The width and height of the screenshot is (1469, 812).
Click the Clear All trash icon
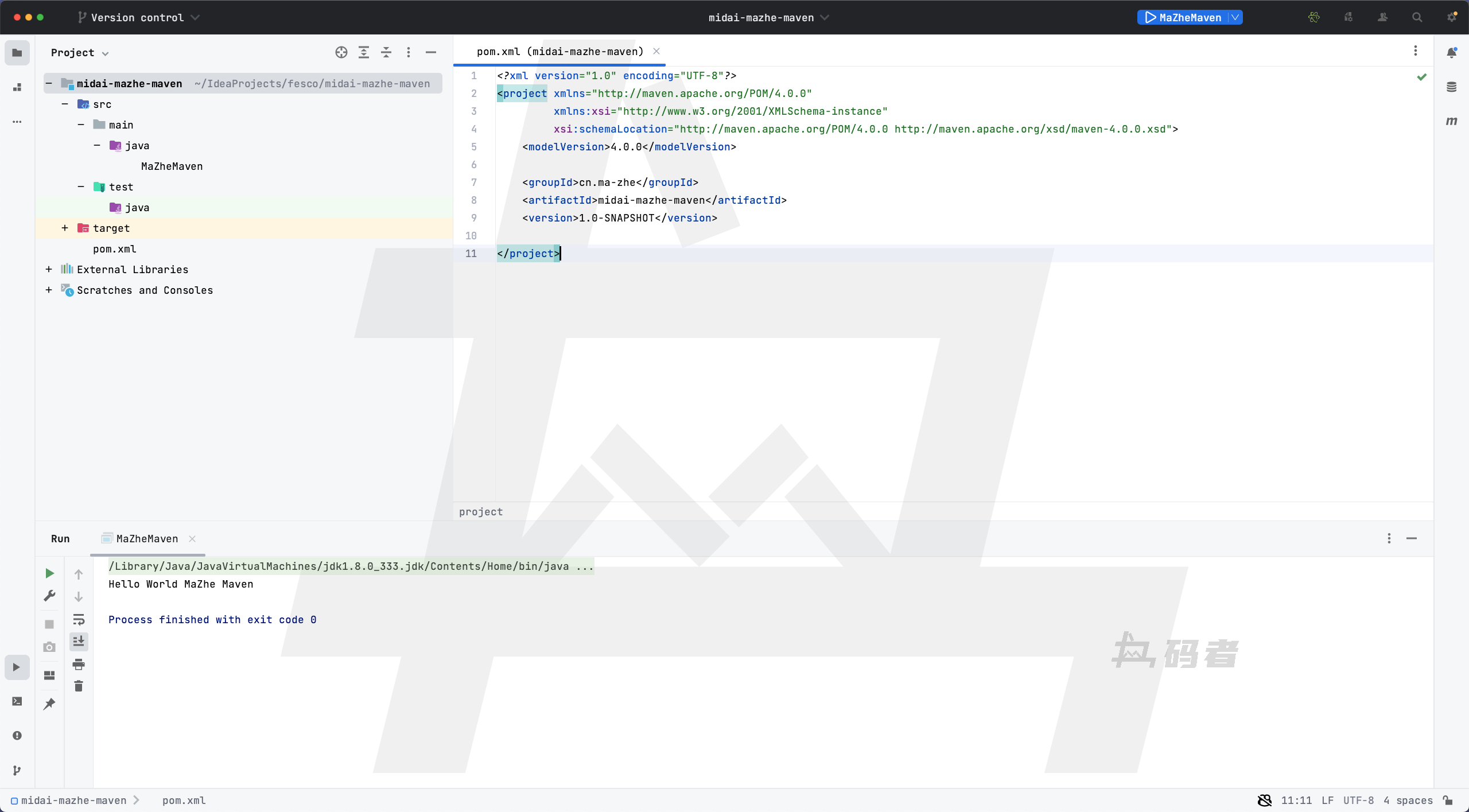pos(79,686)
